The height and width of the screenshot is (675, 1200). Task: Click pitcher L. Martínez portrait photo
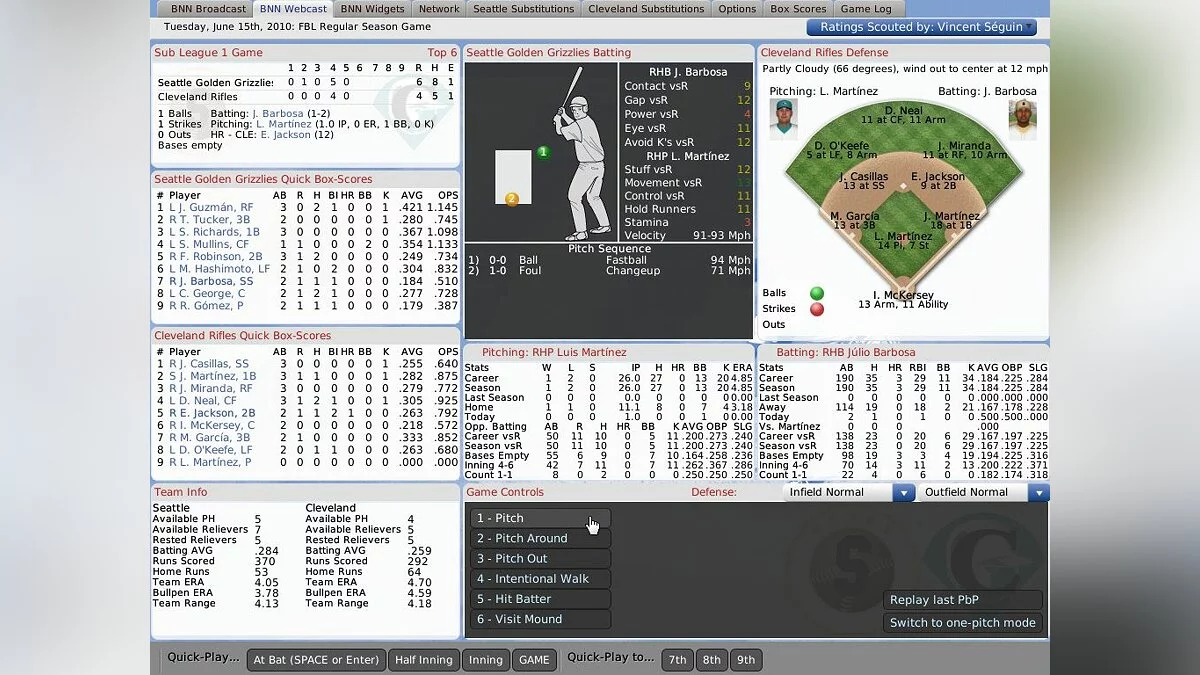[783, 119]
